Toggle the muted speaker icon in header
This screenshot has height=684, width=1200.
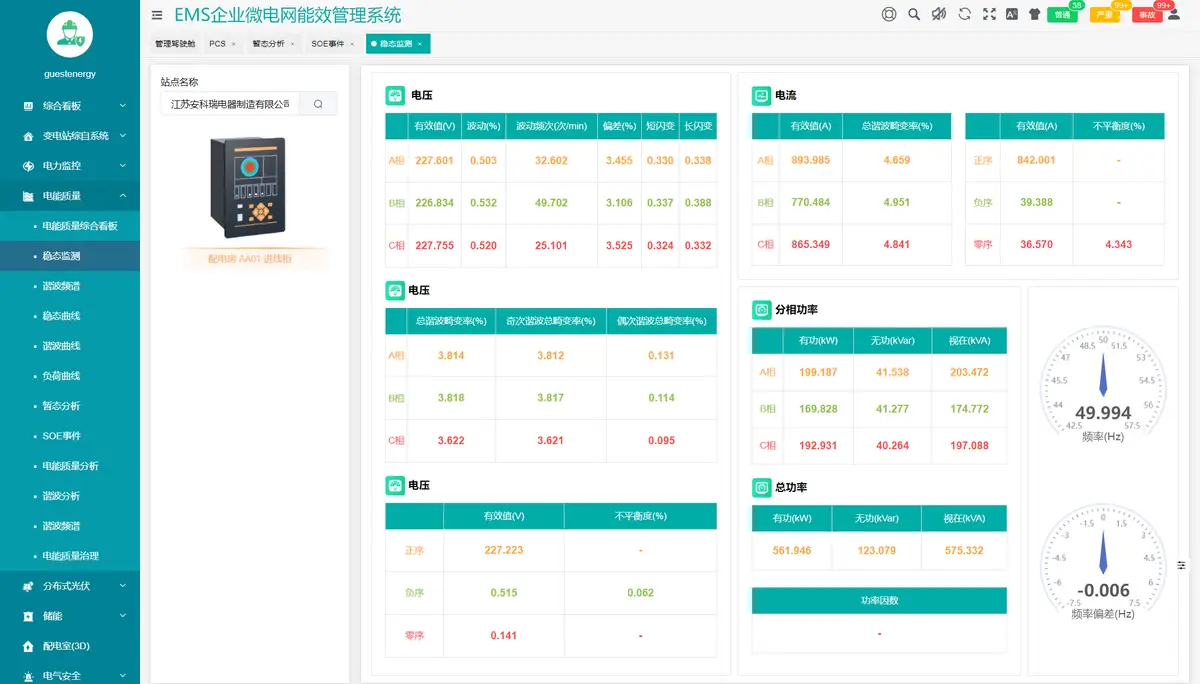939,14
